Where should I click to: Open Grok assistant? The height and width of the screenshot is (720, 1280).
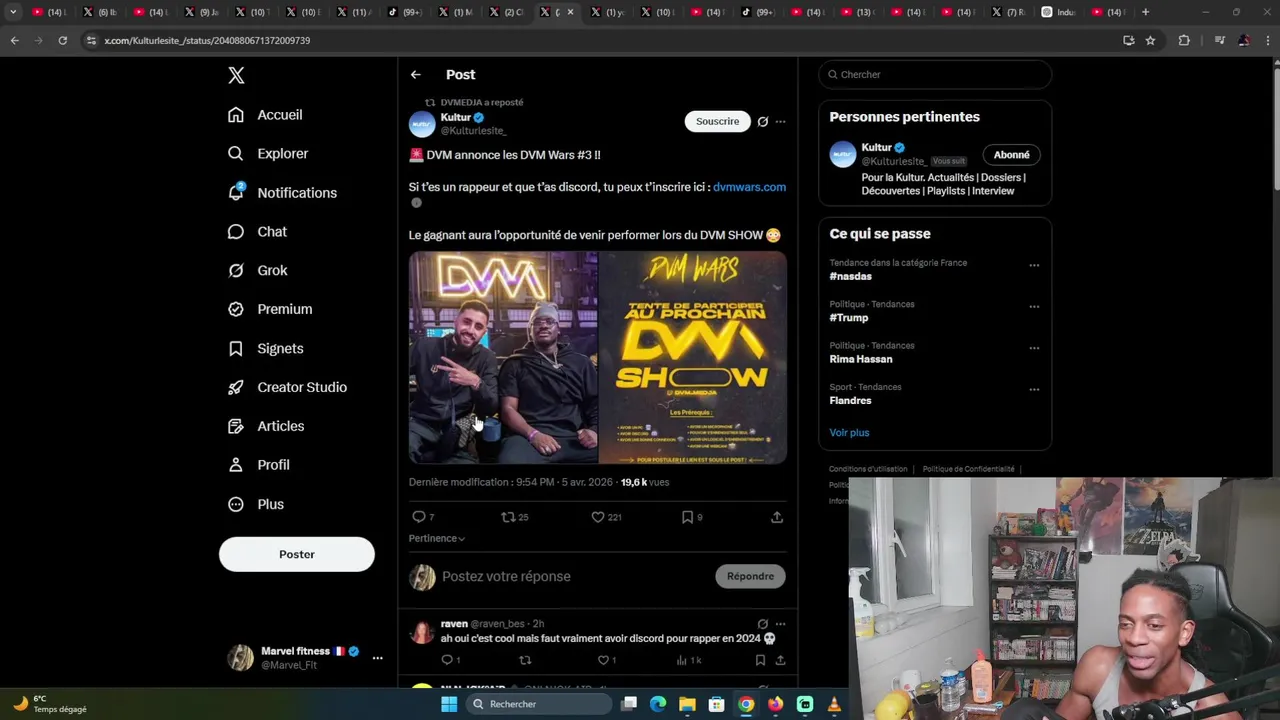click(257, 271)
